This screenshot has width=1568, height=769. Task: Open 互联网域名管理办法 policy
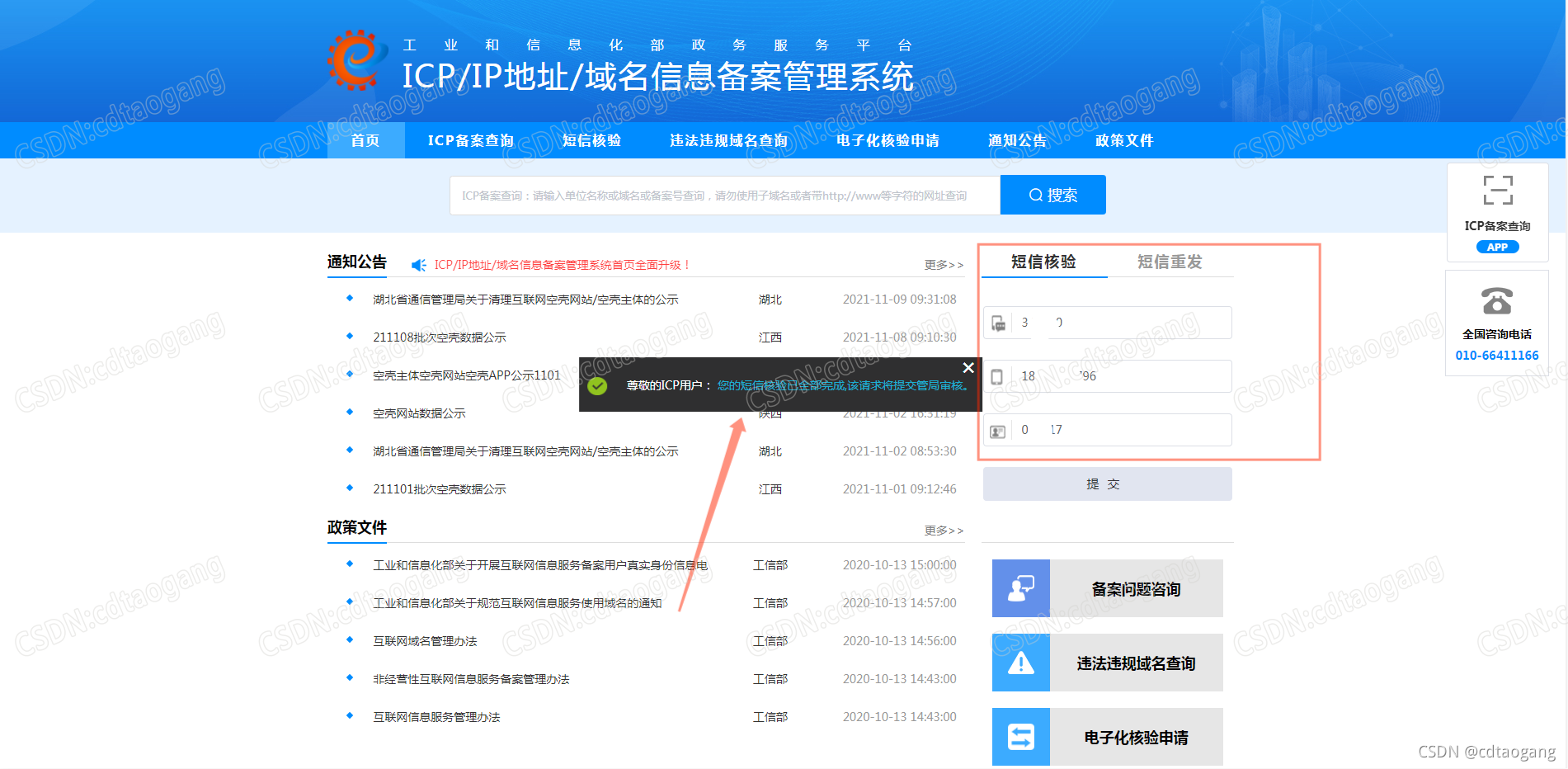(x=425, y=641)
